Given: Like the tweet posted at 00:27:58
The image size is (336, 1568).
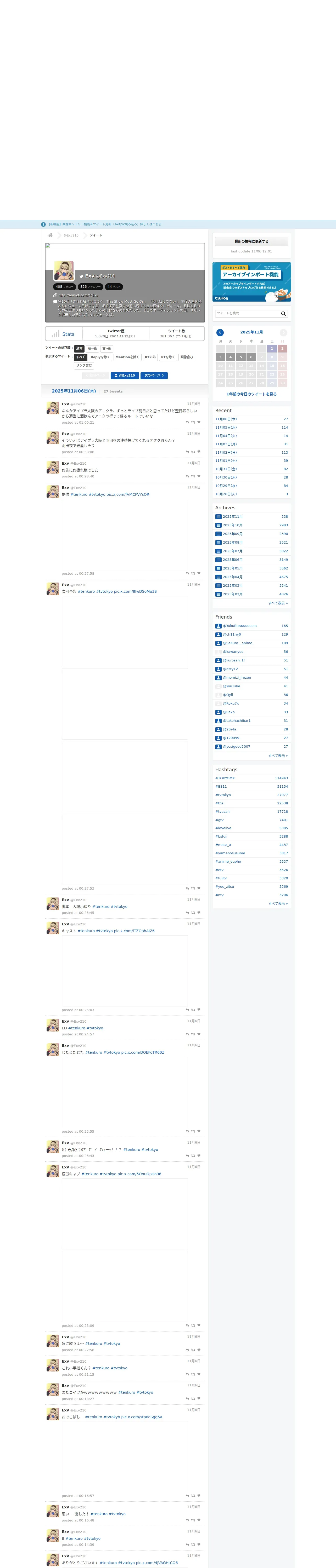Looking at the screenshot, I should pos(199,573).
